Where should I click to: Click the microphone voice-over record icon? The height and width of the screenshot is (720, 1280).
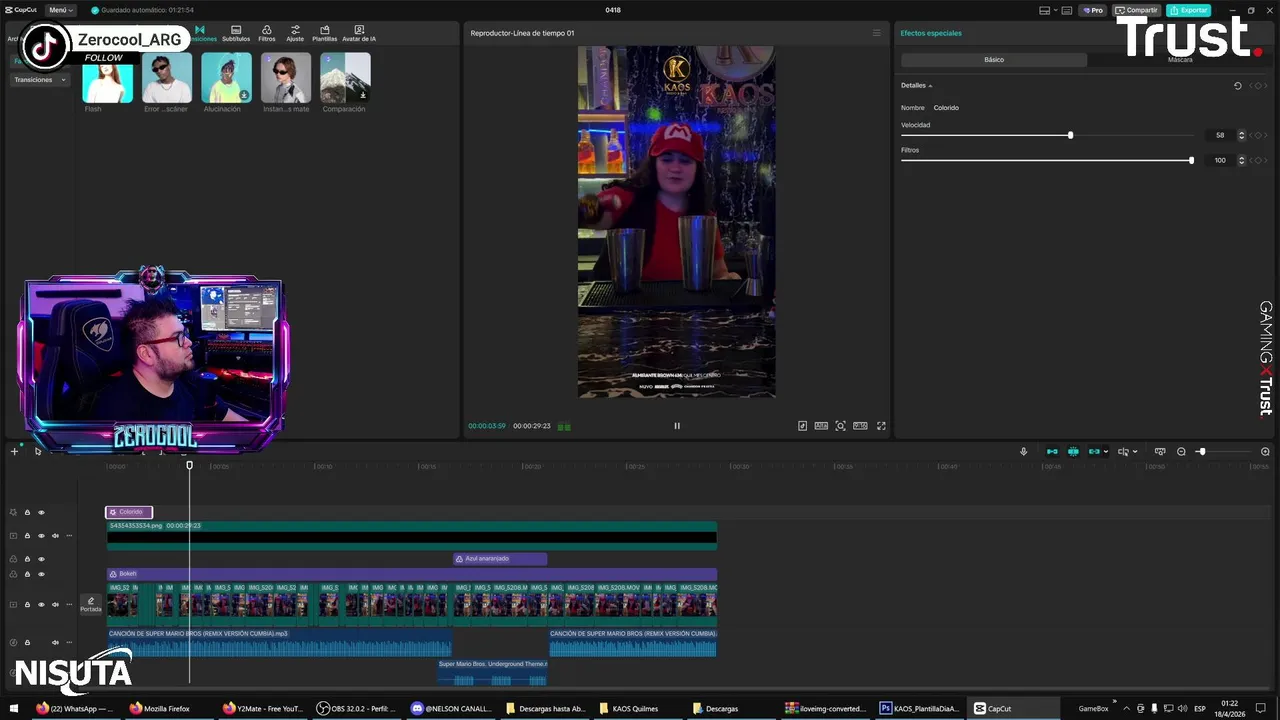[1023, 452]
